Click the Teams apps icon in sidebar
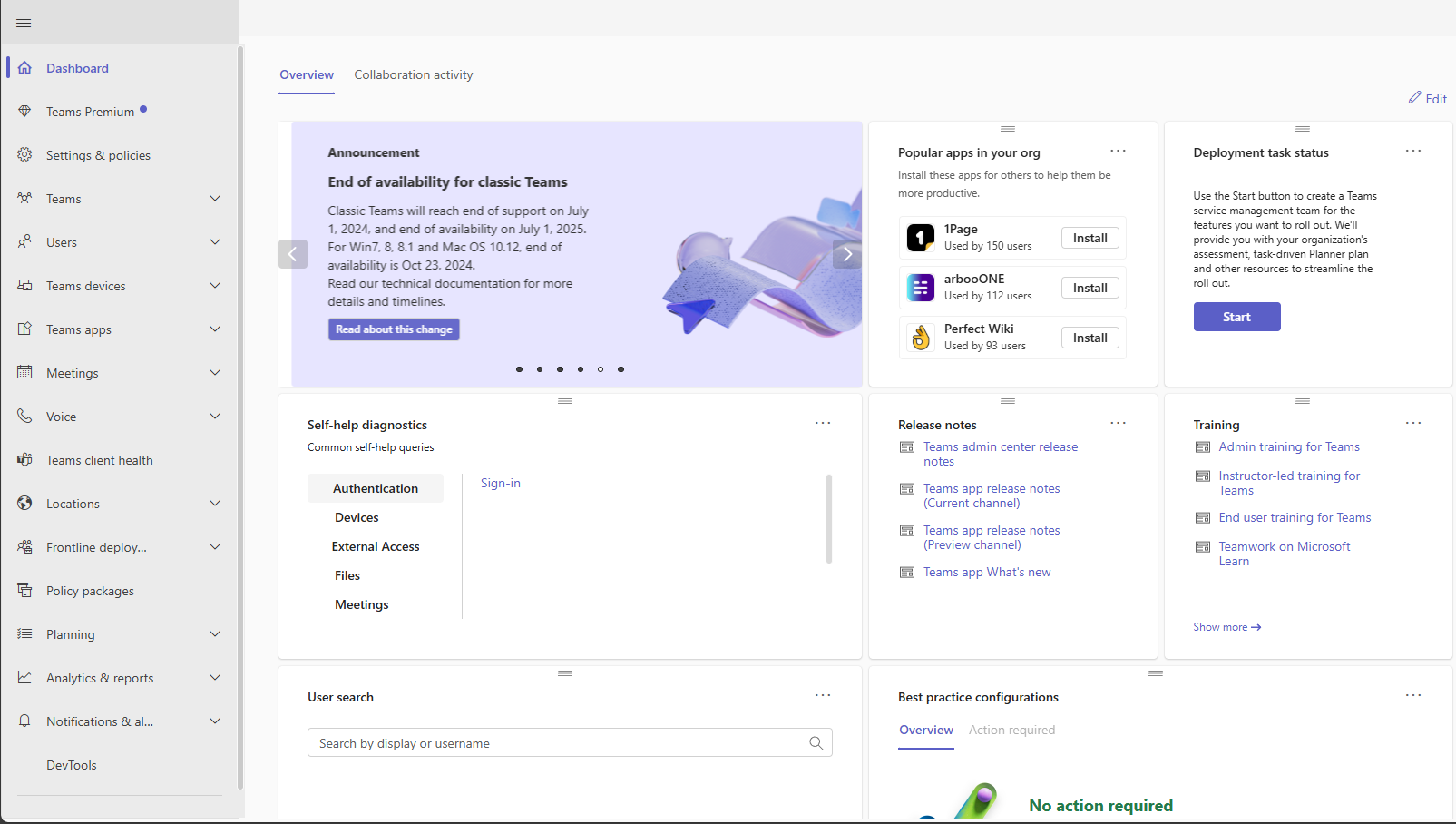The width and height of the screenshot is (1456, 824). (x=24, y=329)
